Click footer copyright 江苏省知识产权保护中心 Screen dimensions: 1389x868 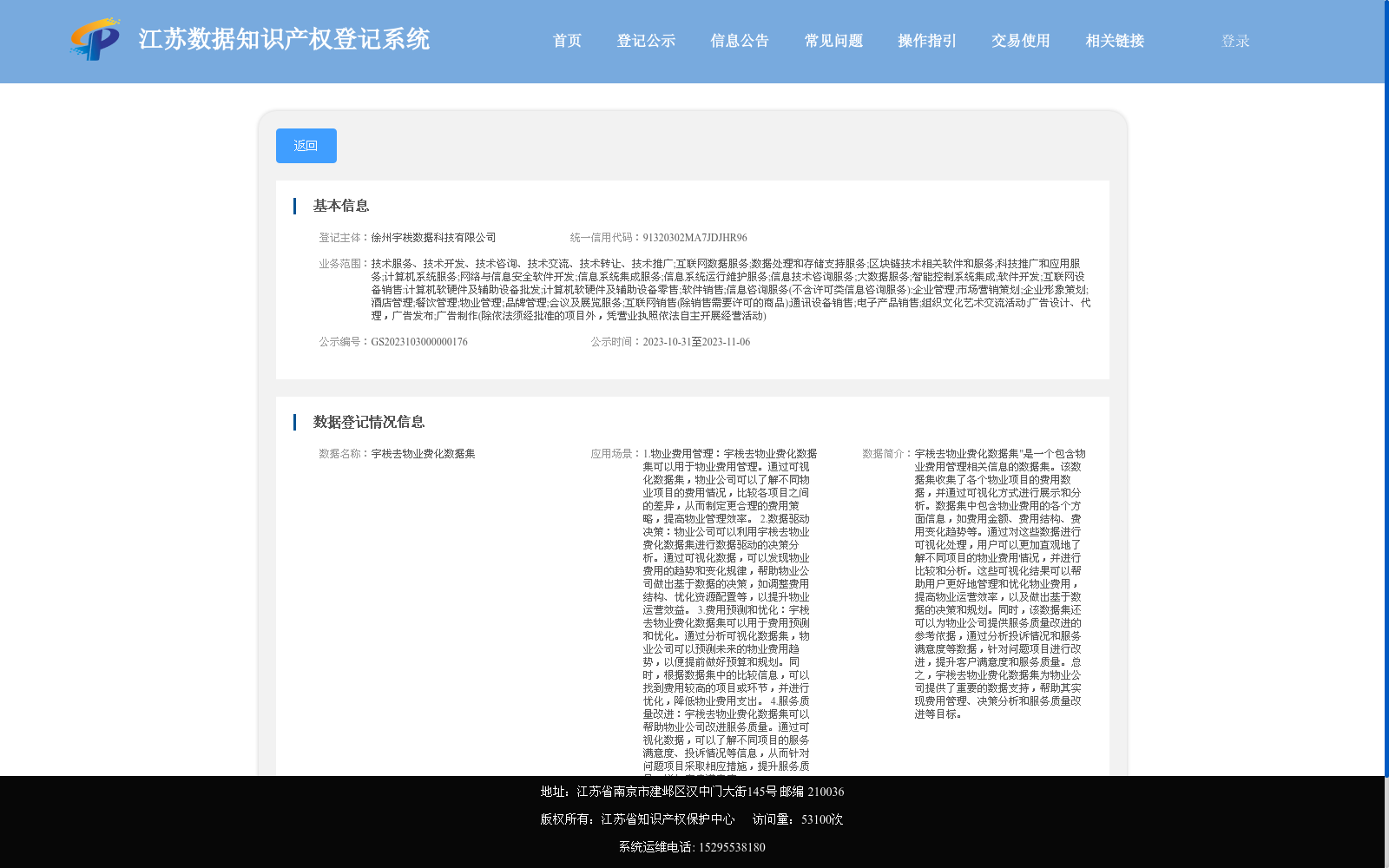pyautogui.click(x=668, y=819)
